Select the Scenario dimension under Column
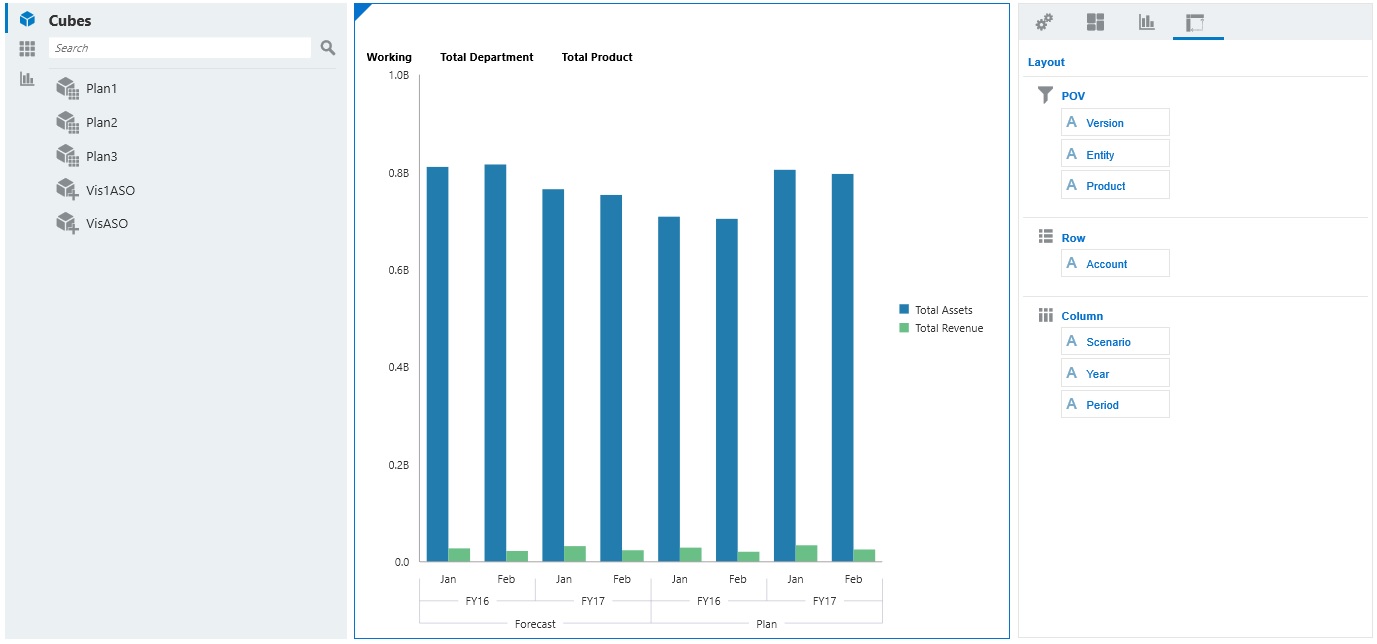The height and width of the screenshot is (644, 1377). 1117,341
